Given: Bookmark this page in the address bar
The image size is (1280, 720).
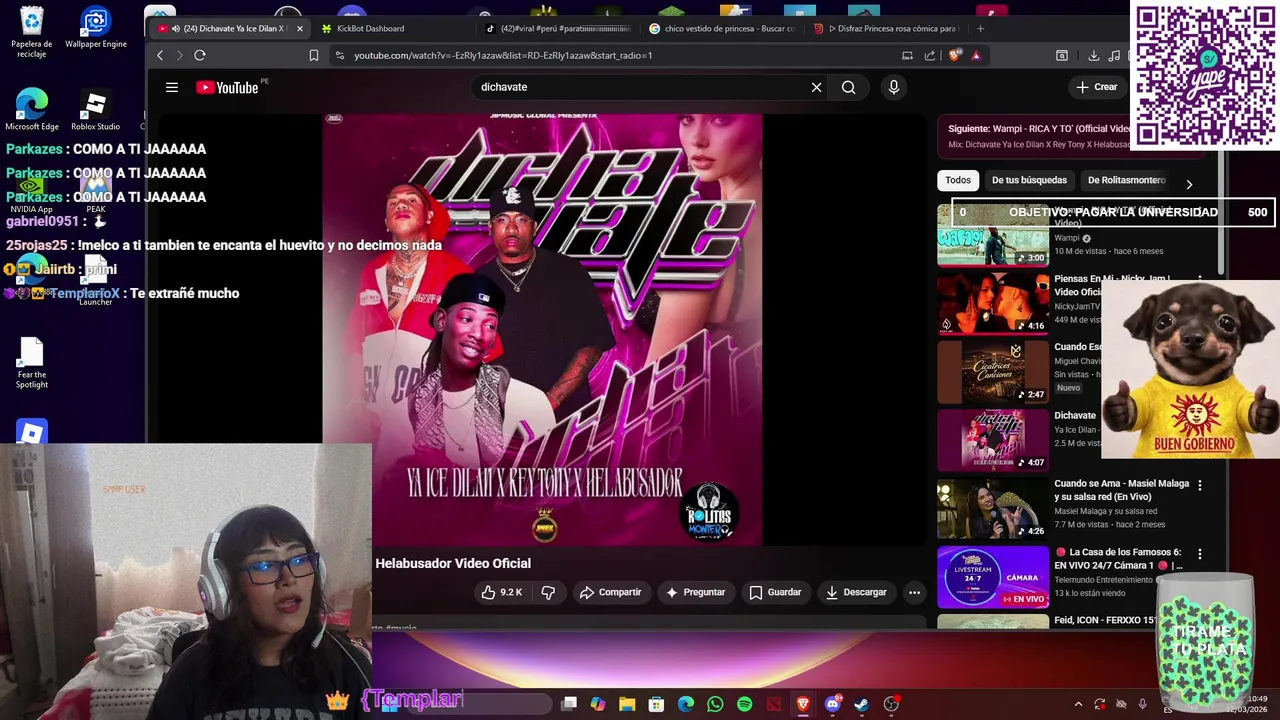Looking at the screenshot, I should (314, 56).
